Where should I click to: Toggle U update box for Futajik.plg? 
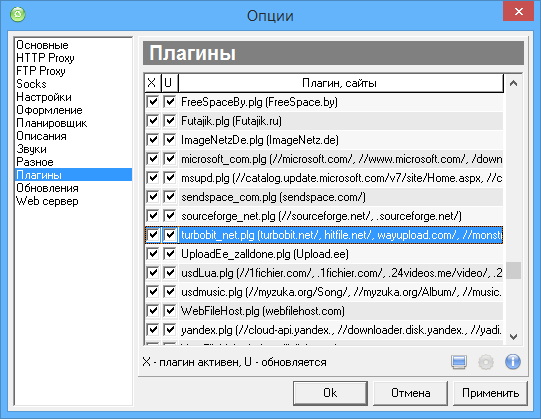pos(169,121)
